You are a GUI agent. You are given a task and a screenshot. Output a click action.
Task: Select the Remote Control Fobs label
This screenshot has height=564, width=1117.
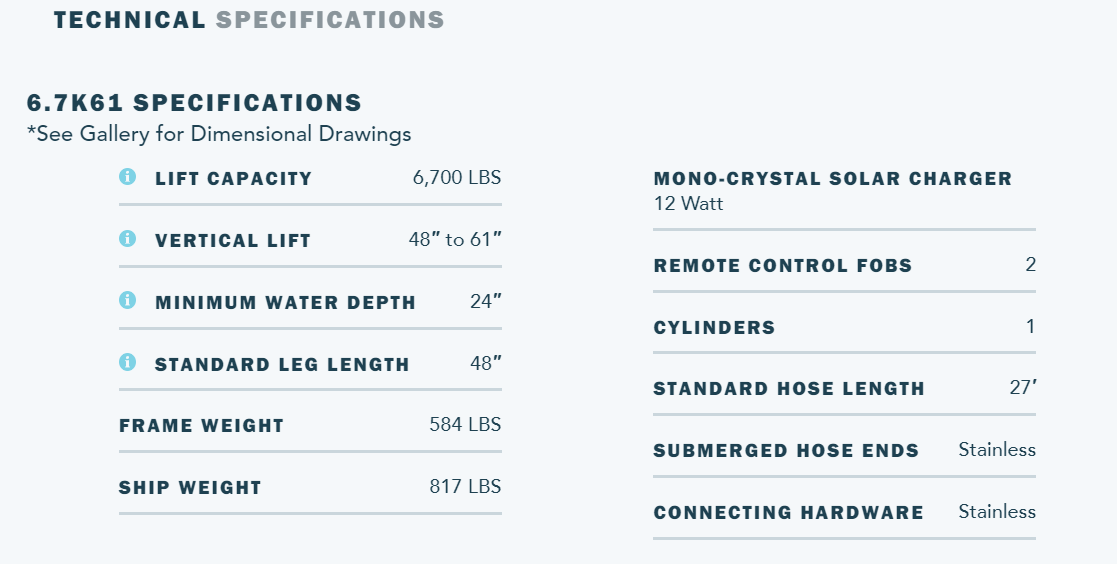point(782,266)
